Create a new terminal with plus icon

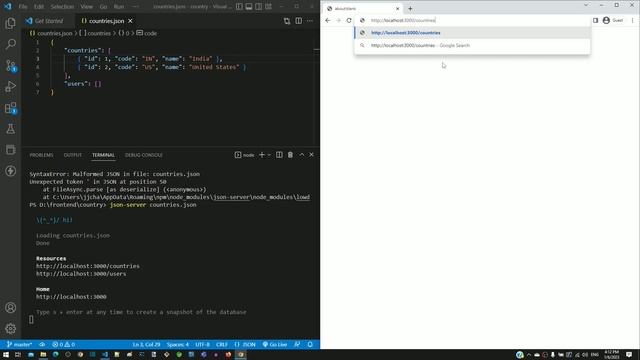coord(262,155)
